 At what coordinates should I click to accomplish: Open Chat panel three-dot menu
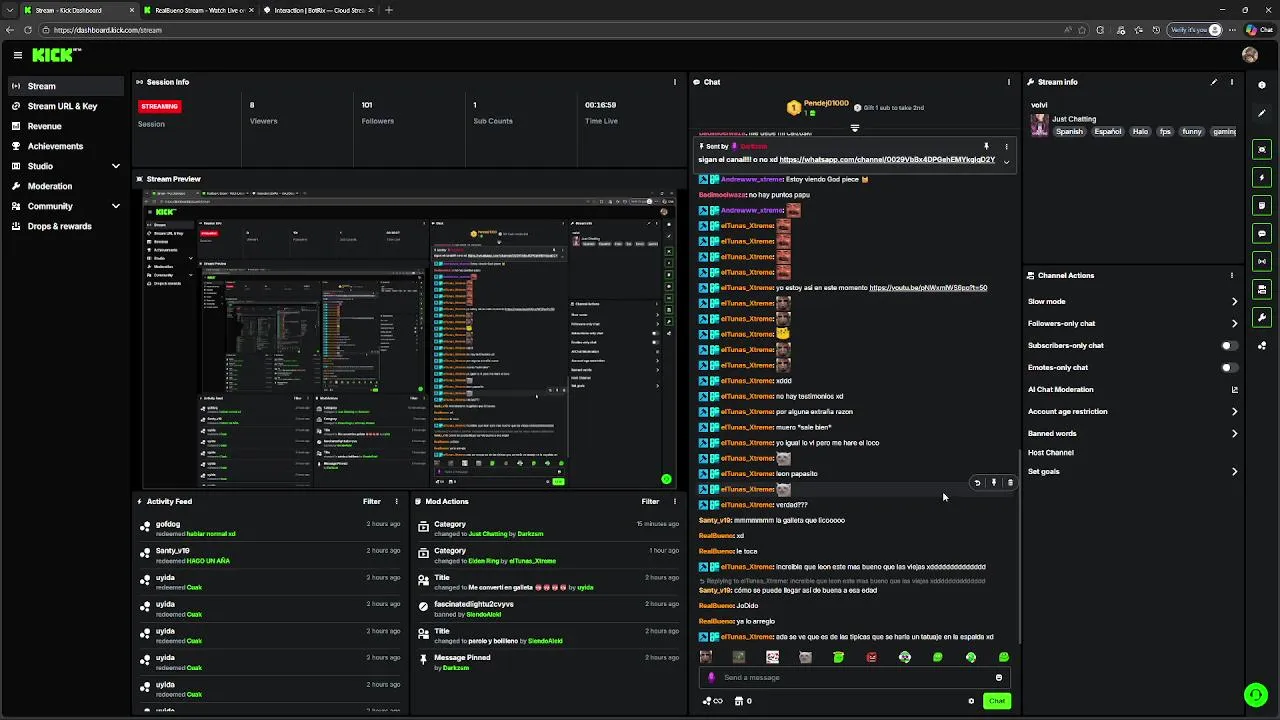[x=1008, y=82]
